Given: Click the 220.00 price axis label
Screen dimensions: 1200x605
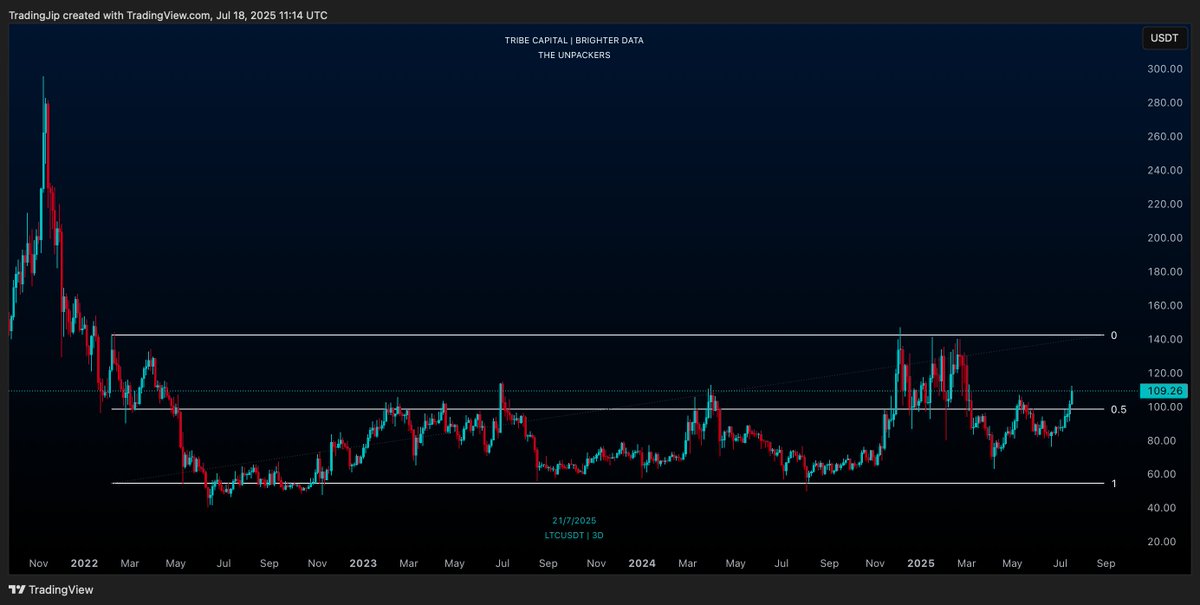Looking at the screenshot, I should [1166, 205].
